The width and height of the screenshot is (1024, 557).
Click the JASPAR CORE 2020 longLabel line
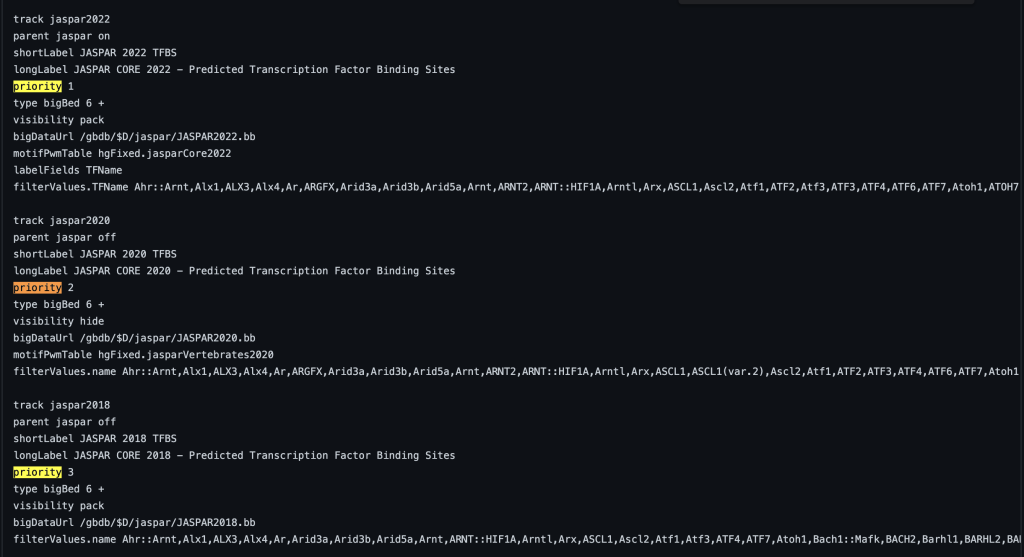(234, 270)
